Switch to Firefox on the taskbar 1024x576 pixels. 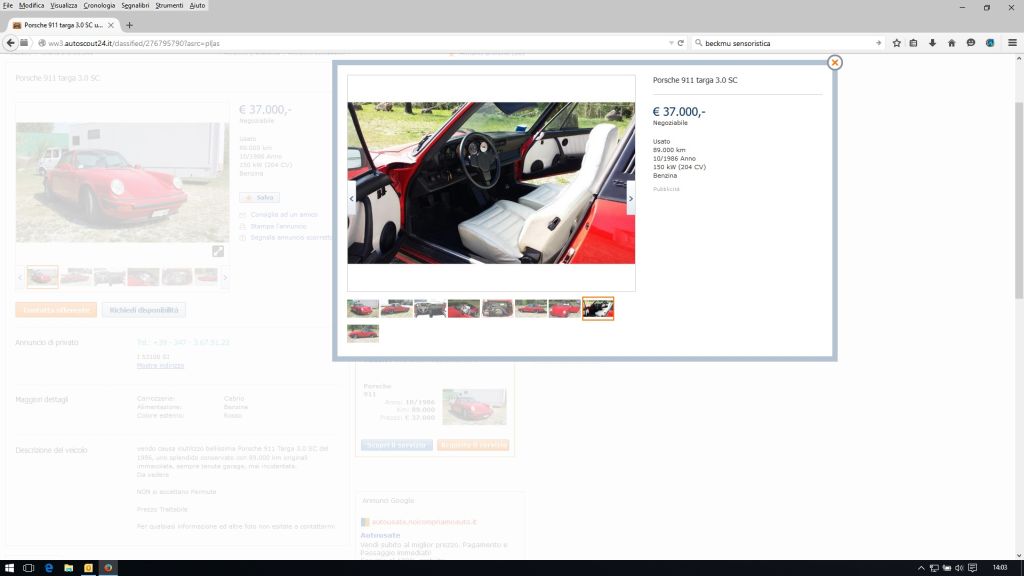pyautogui.click(x=108, y=568)
